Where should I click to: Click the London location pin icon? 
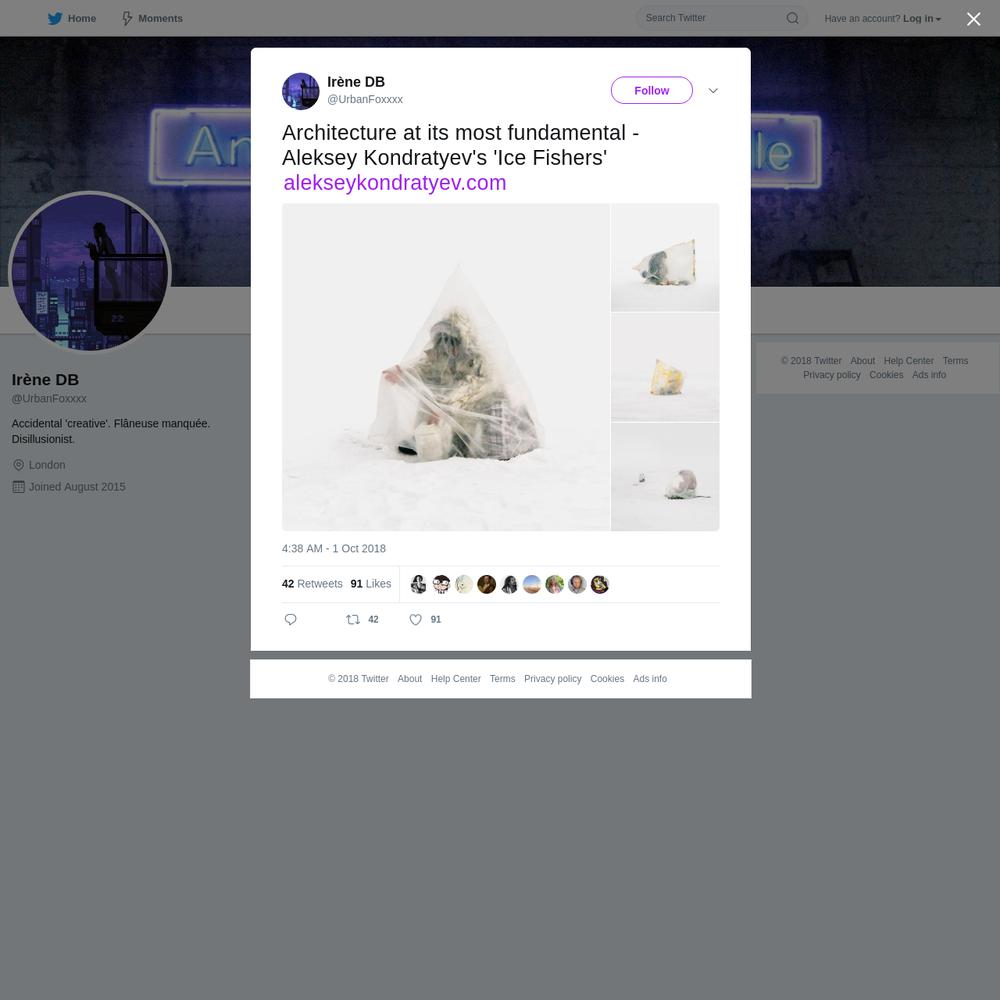(18, 465)
